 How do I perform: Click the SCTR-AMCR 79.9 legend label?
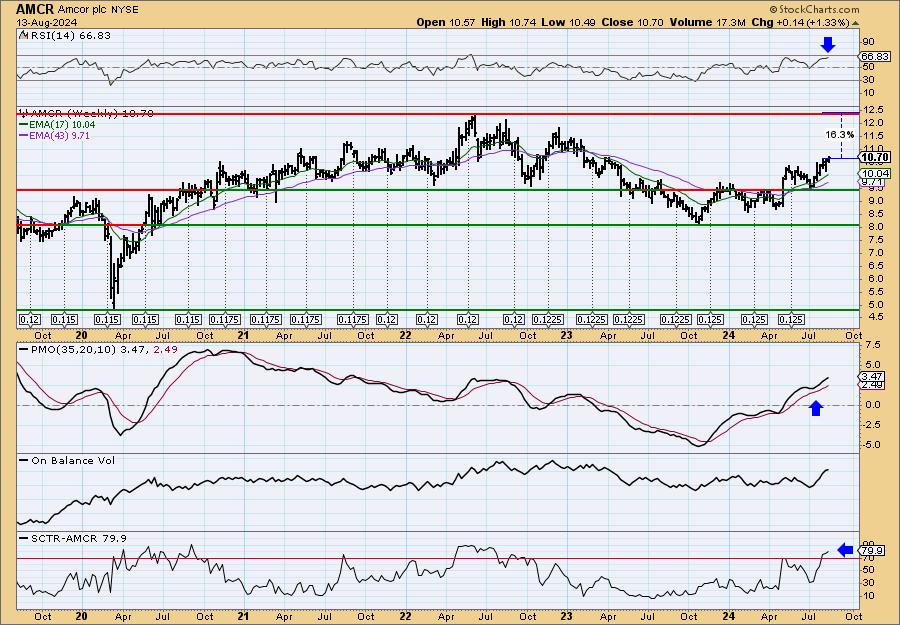pyautogui.click(x=79, y=538)
